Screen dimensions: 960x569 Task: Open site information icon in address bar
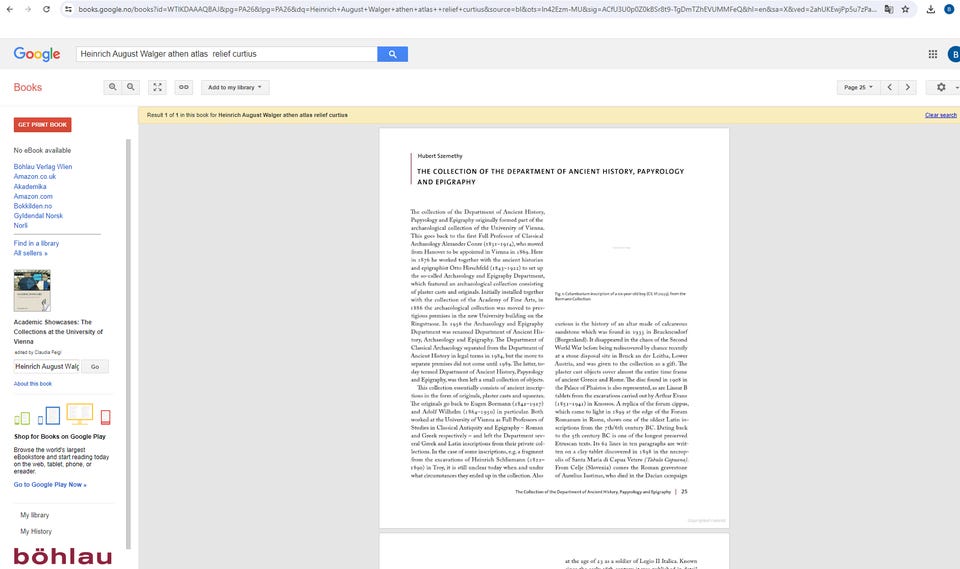(x=68, y=9)
